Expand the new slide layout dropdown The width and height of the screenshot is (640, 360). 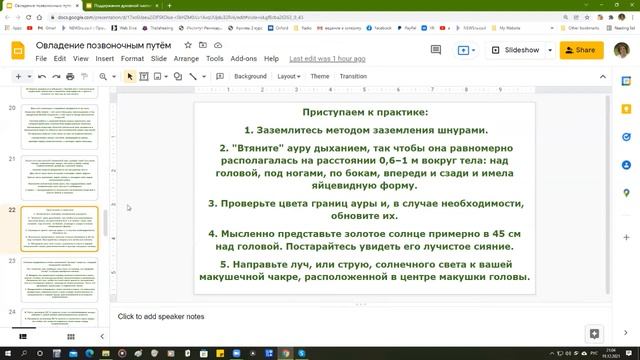(29, 76)
